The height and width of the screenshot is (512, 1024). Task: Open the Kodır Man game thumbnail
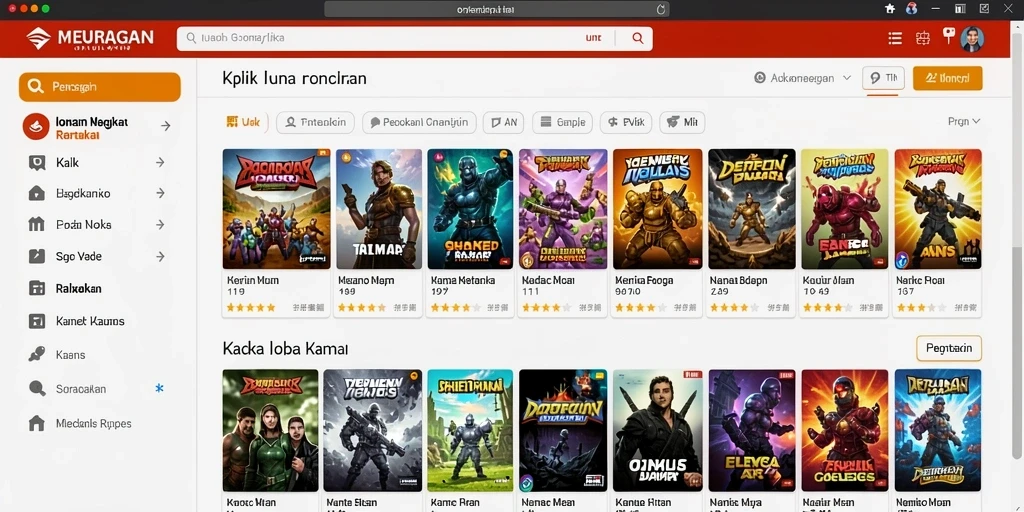[844, 209]
